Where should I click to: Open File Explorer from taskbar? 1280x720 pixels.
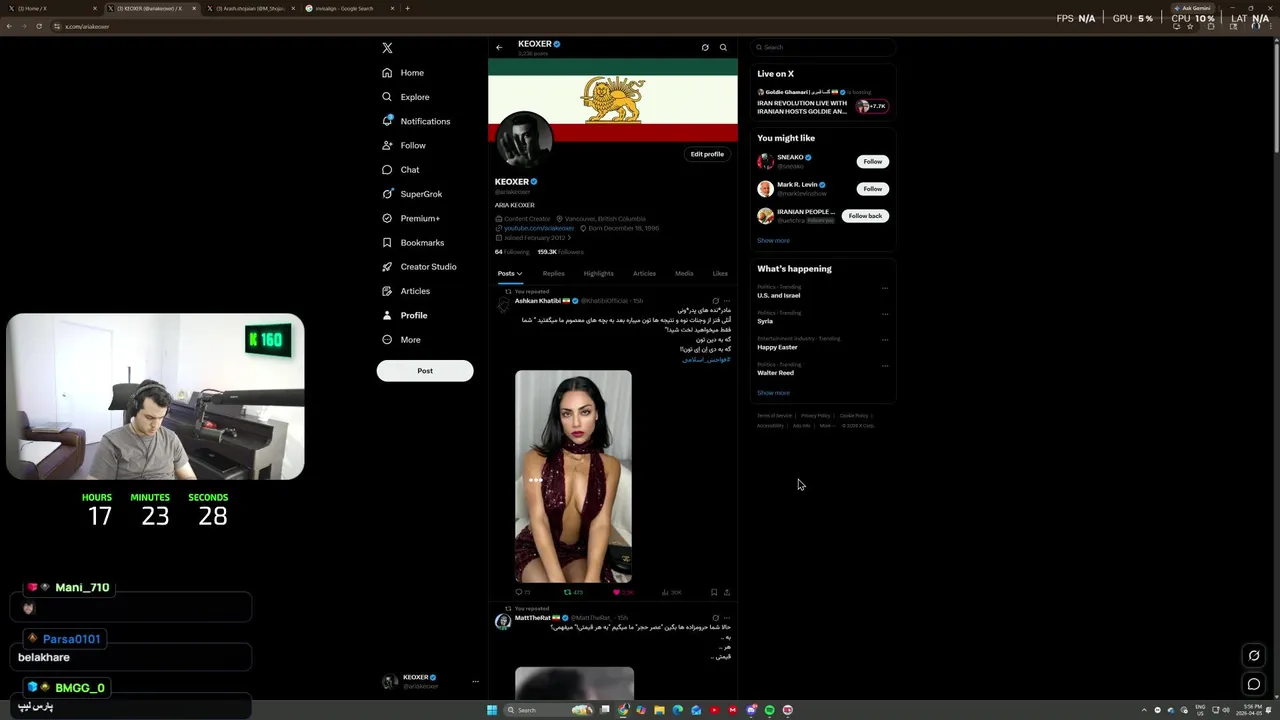(x=659, y=710)
